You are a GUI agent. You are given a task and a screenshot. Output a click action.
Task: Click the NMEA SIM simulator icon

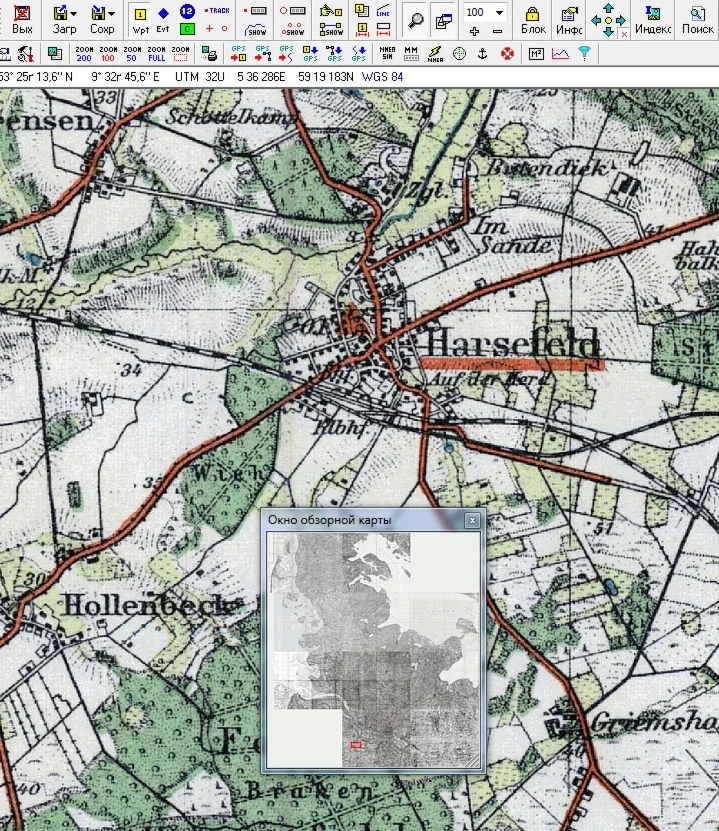[387, 54]
